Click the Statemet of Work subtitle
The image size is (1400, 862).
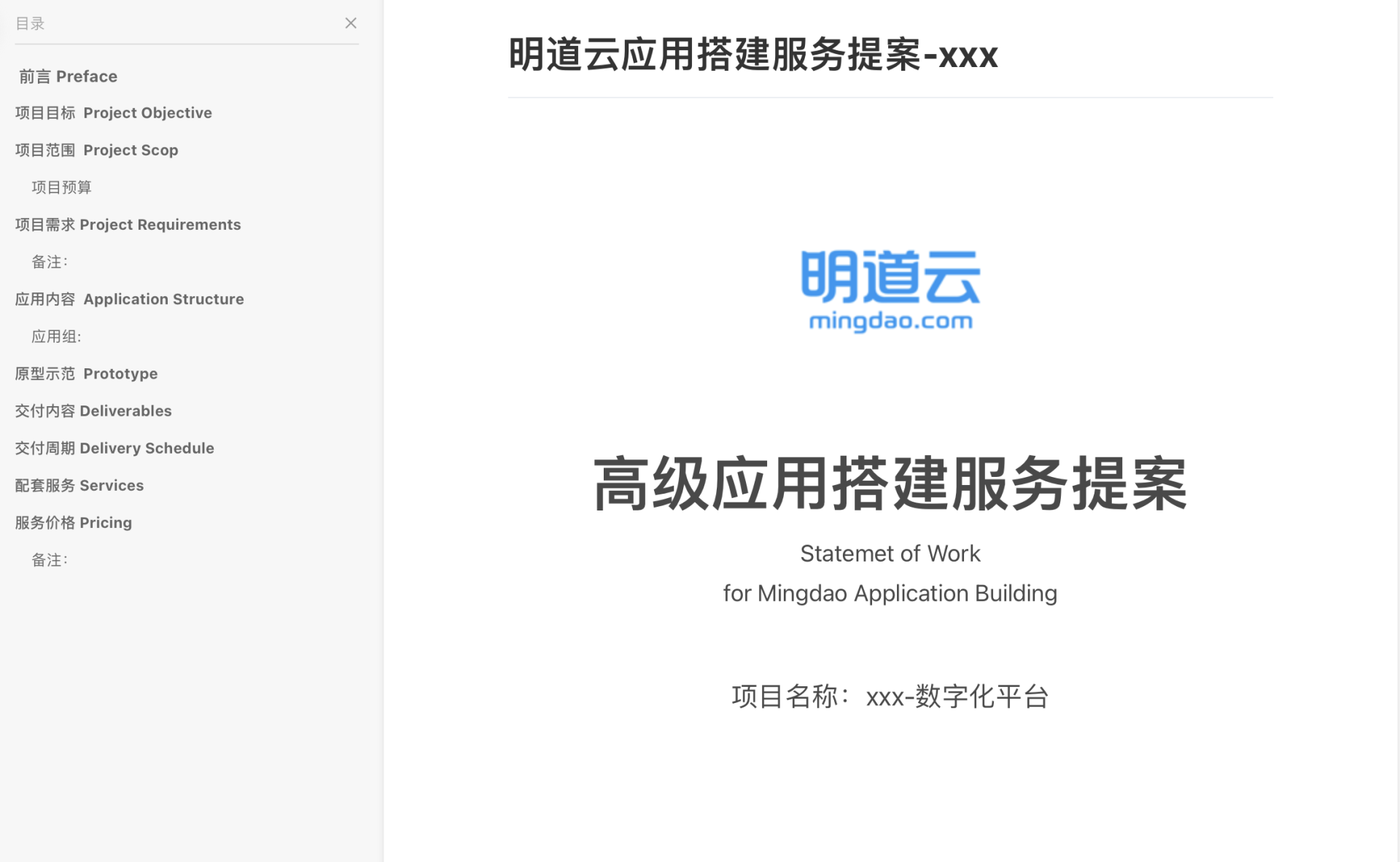(x=890, y=554)
